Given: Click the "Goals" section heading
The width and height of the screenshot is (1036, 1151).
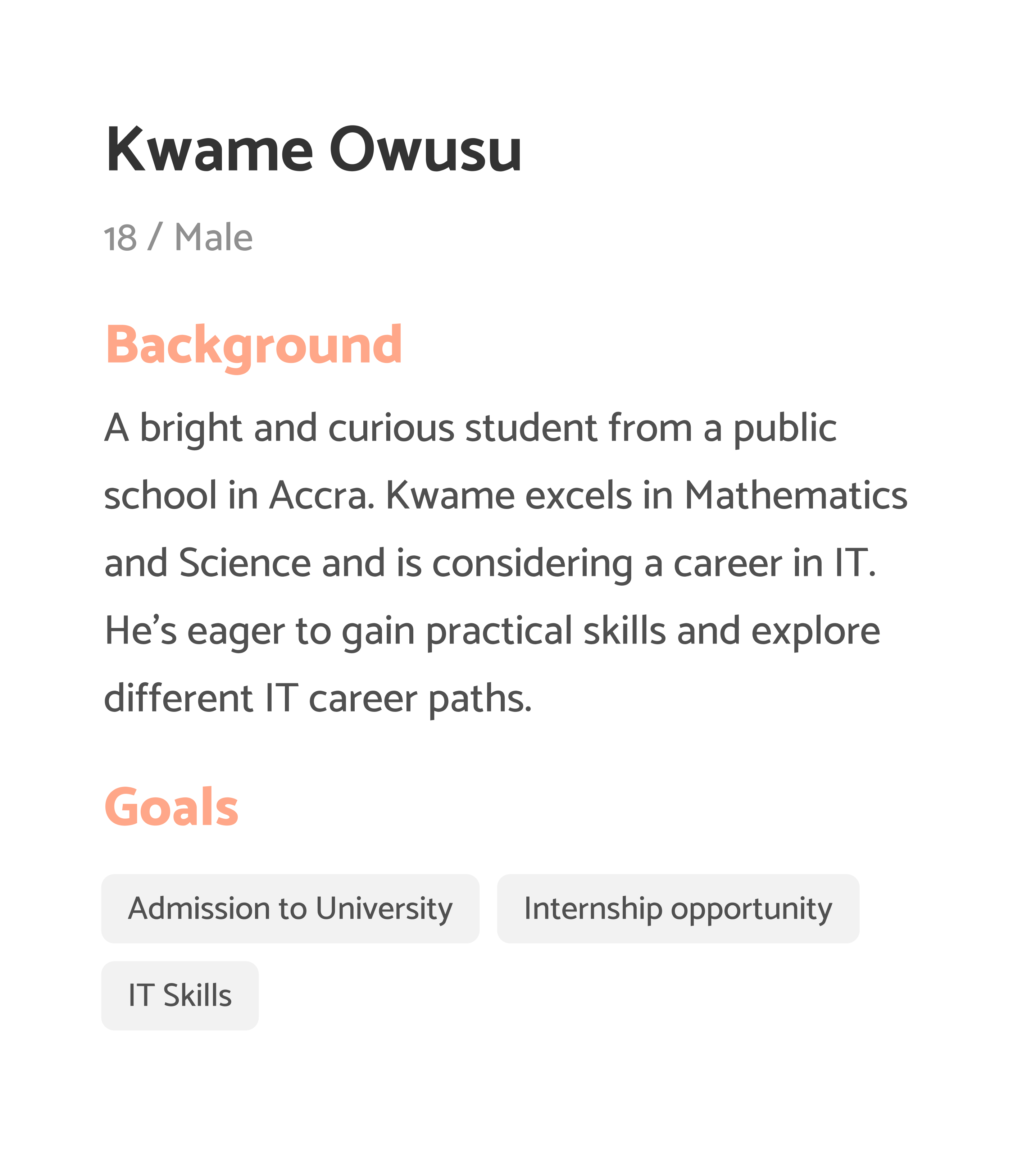Looking at the screenshot, I should [x=171, y=807].
